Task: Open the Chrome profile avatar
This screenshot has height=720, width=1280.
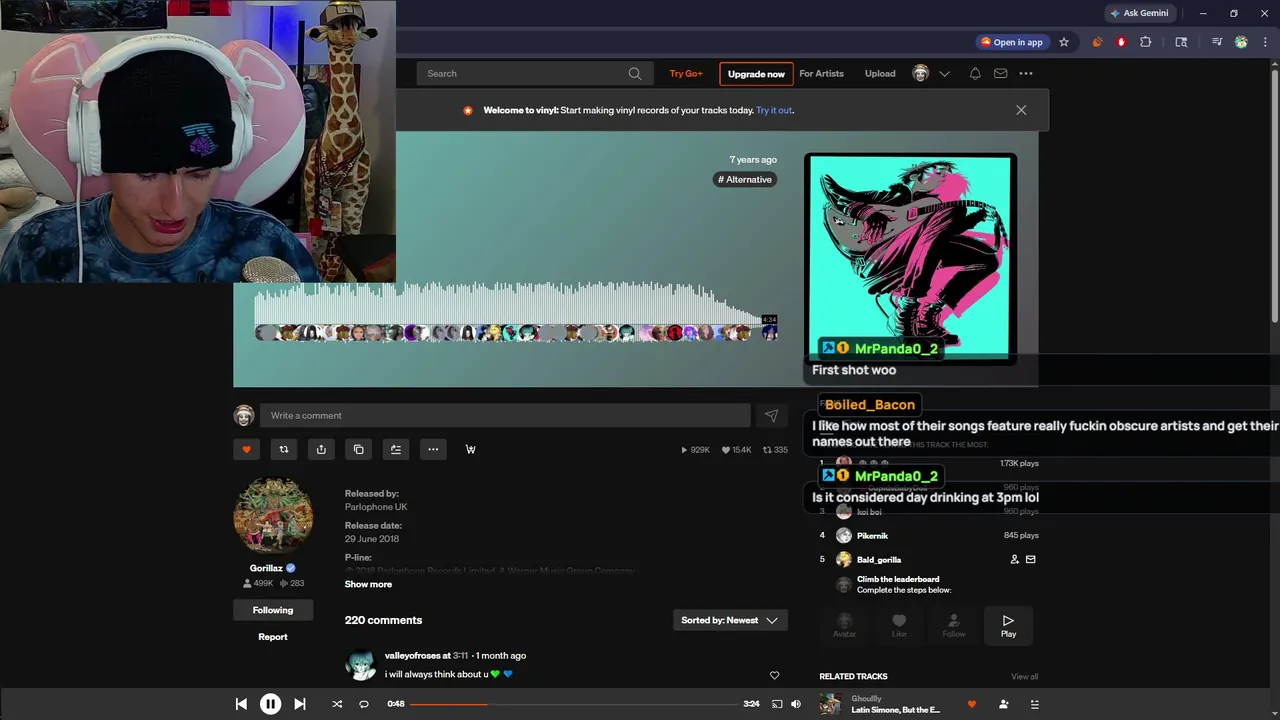Action: pos(1241,42)
